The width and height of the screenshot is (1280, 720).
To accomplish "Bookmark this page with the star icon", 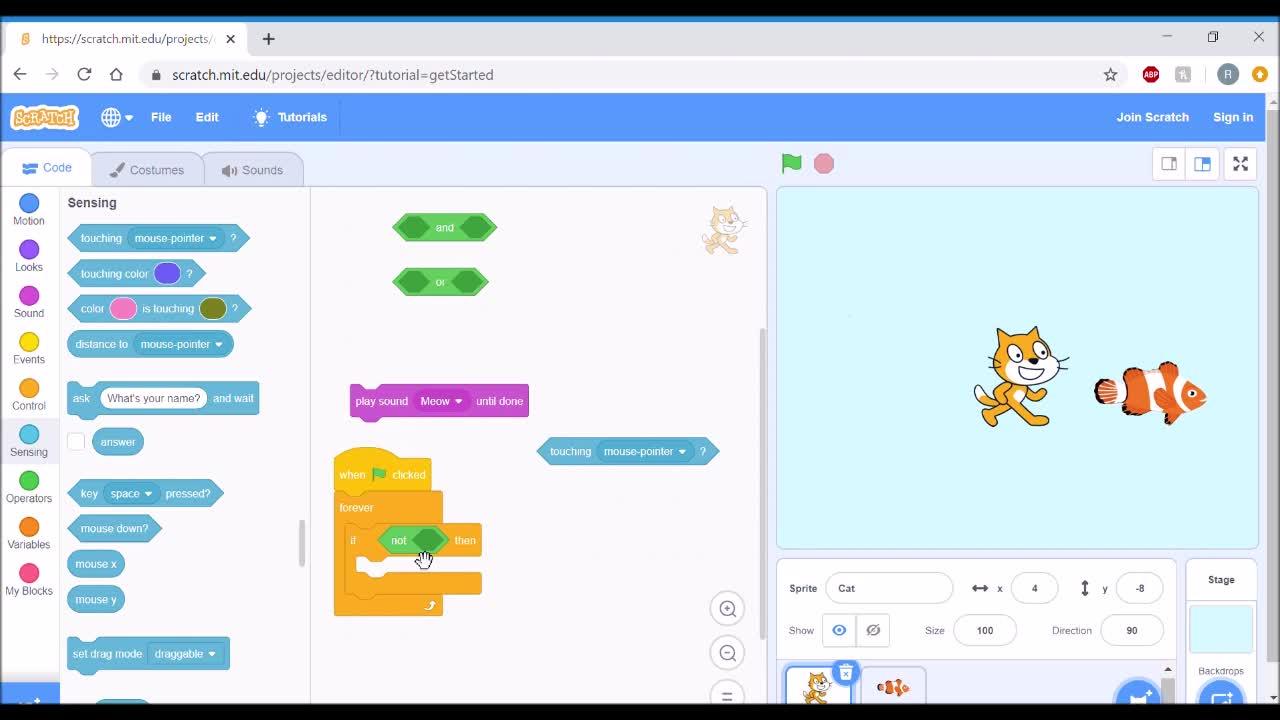I will coord(1110,74).
